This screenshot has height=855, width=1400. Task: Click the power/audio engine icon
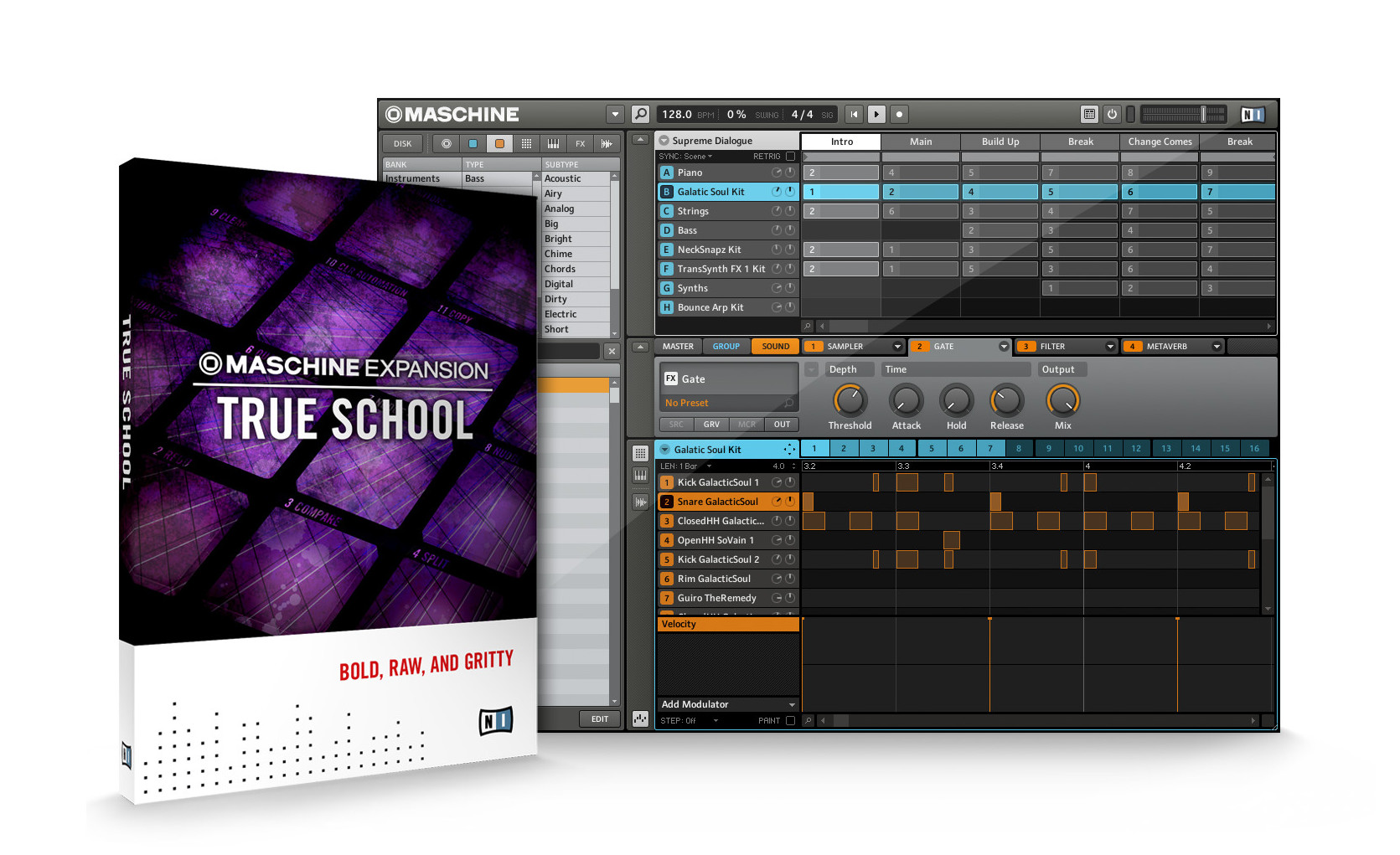click(x=1112, y=114)
